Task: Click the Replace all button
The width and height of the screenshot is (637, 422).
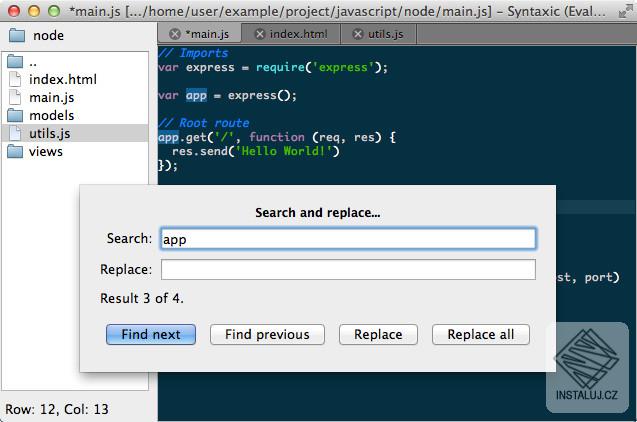Action: click(481, 334)
